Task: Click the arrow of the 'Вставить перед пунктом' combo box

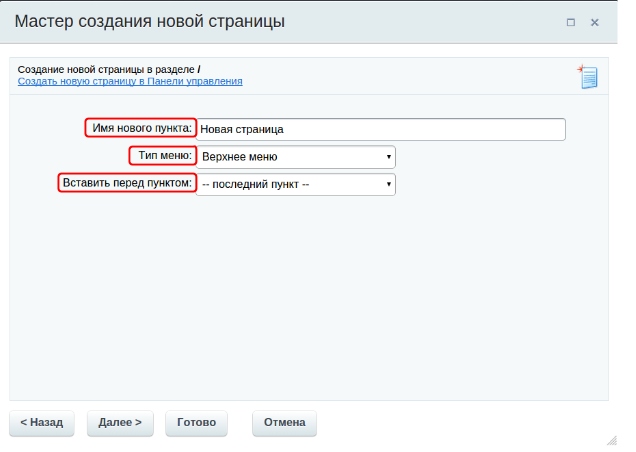Action: 388,185
